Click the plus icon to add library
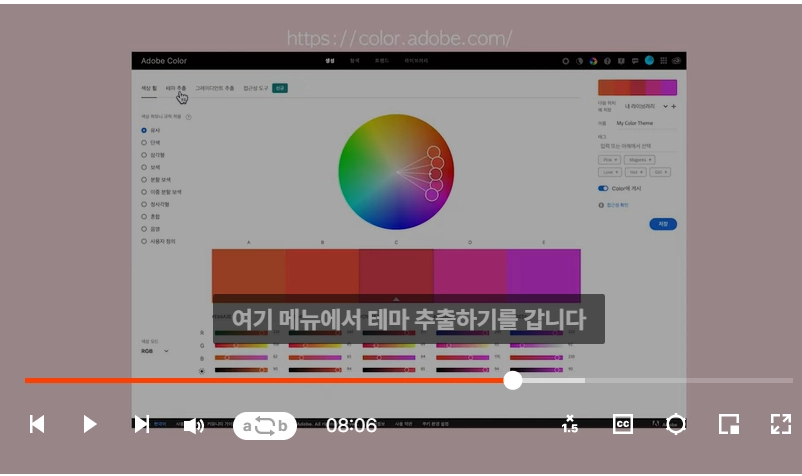 (674, 106)
